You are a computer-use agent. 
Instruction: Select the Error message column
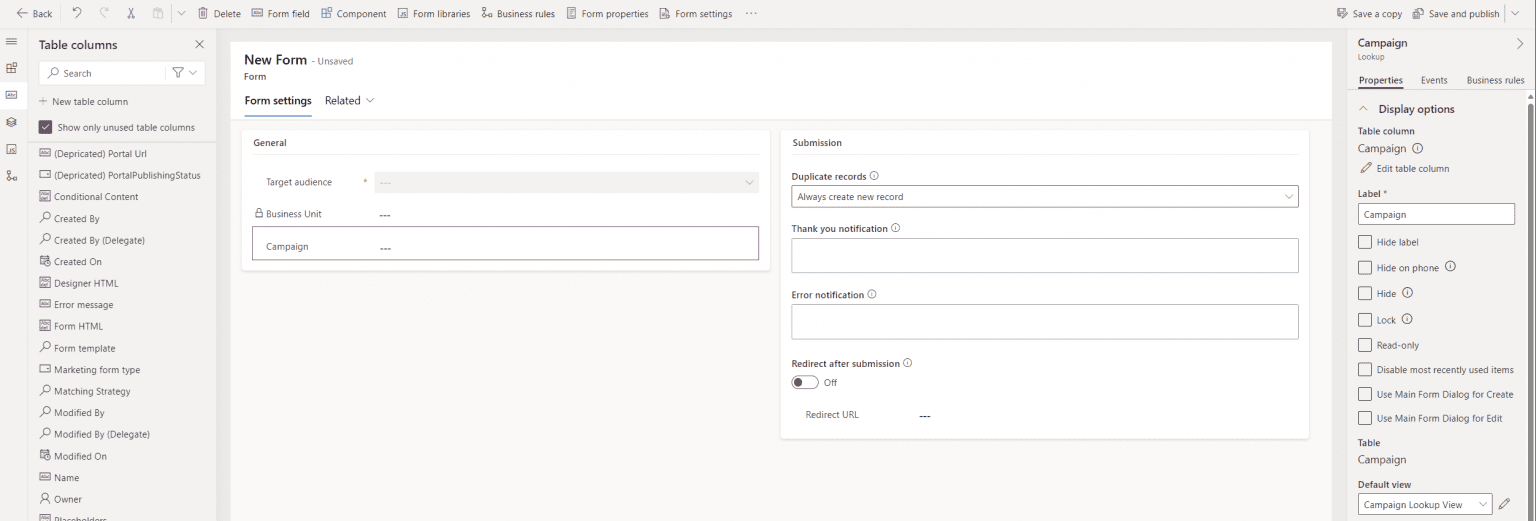pos(76,305)
